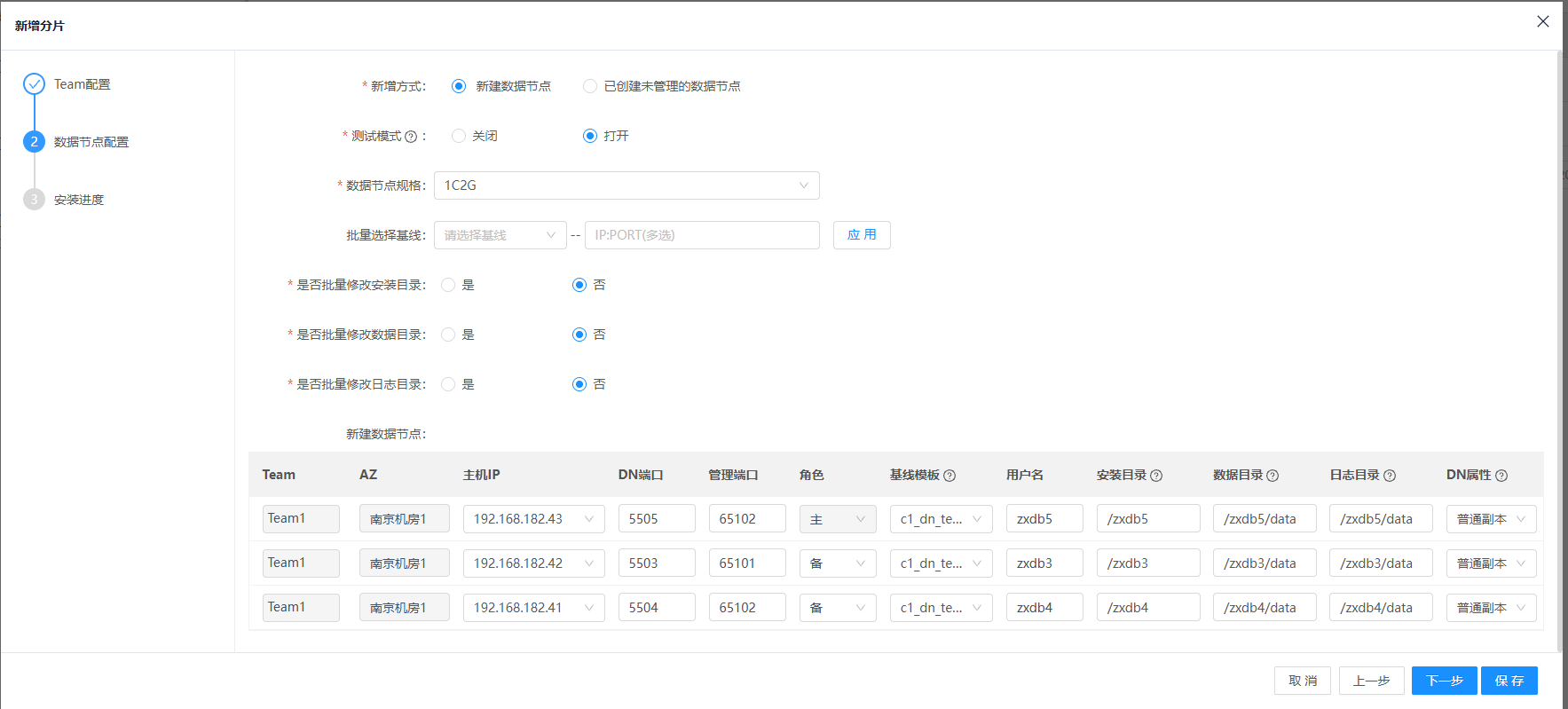Click the help icon beside DN属性 header
Image resolution: width=1568 pixels, height=709 pixels.
click(1501, 476)
